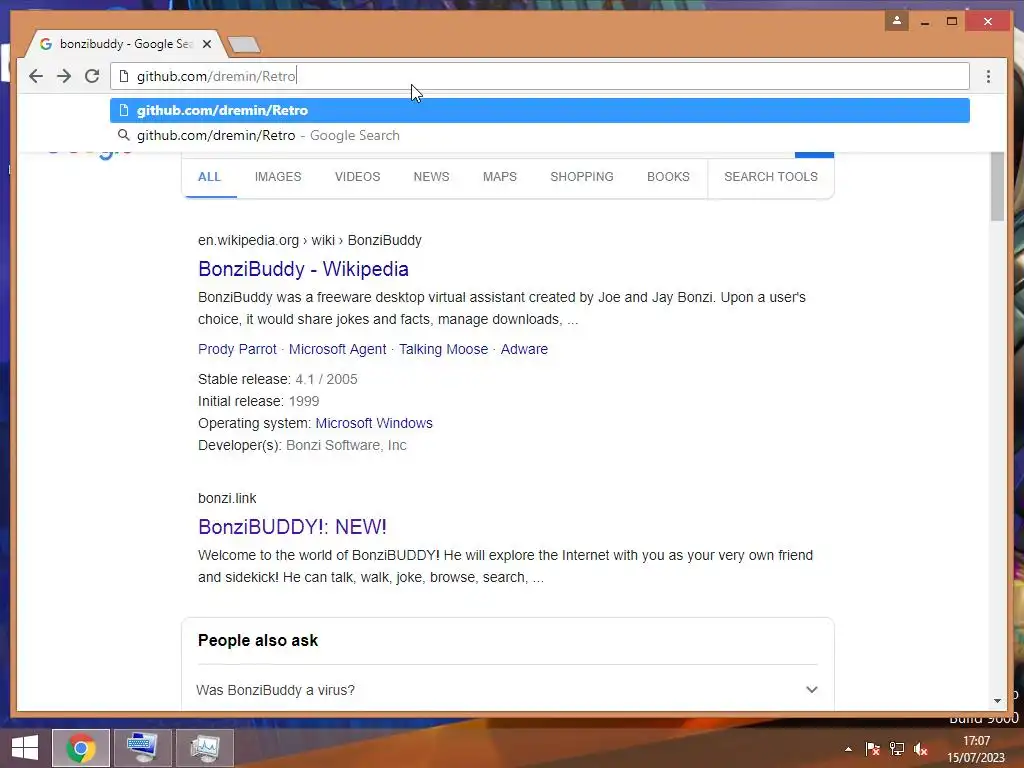This screenshot has height=768, width=1024.
Task: Click the search suggestion magnifier icon
Action: [x=123, y=135]
